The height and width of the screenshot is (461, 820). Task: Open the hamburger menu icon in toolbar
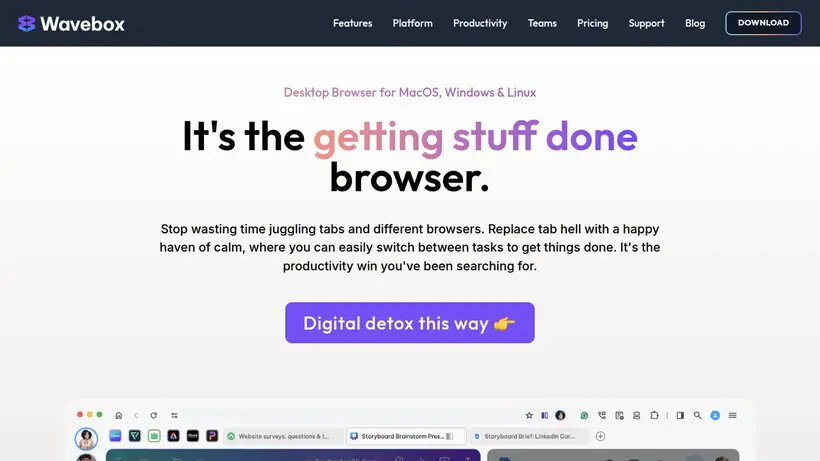733,416
